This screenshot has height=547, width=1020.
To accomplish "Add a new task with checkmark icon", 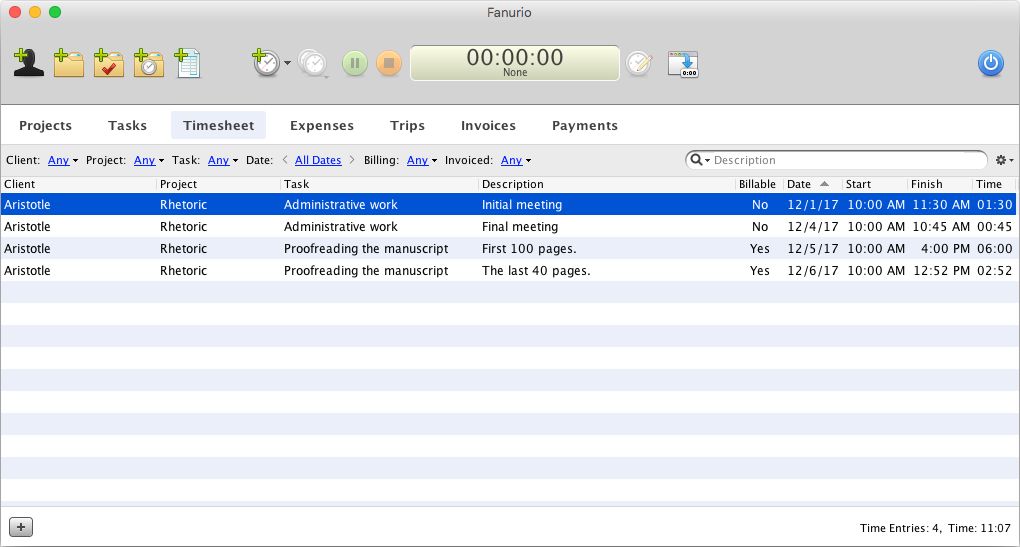I will (109, 63).
